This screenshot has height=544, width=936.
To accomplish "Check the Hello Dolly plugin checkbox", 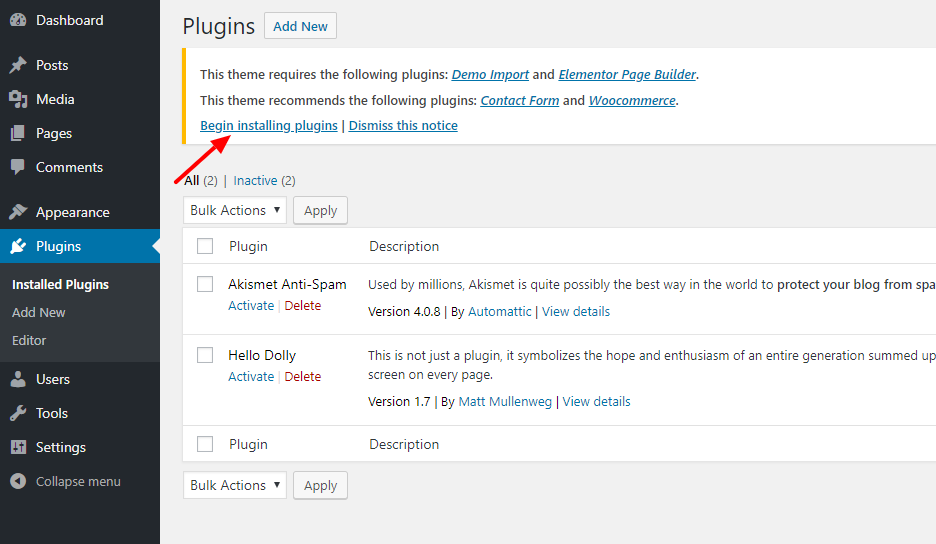I will [x=205, y=355].
